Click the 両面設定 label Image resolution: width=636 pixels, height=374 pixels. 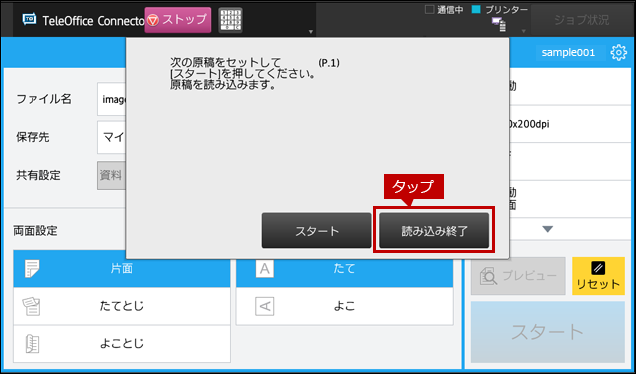pos(35,231)
